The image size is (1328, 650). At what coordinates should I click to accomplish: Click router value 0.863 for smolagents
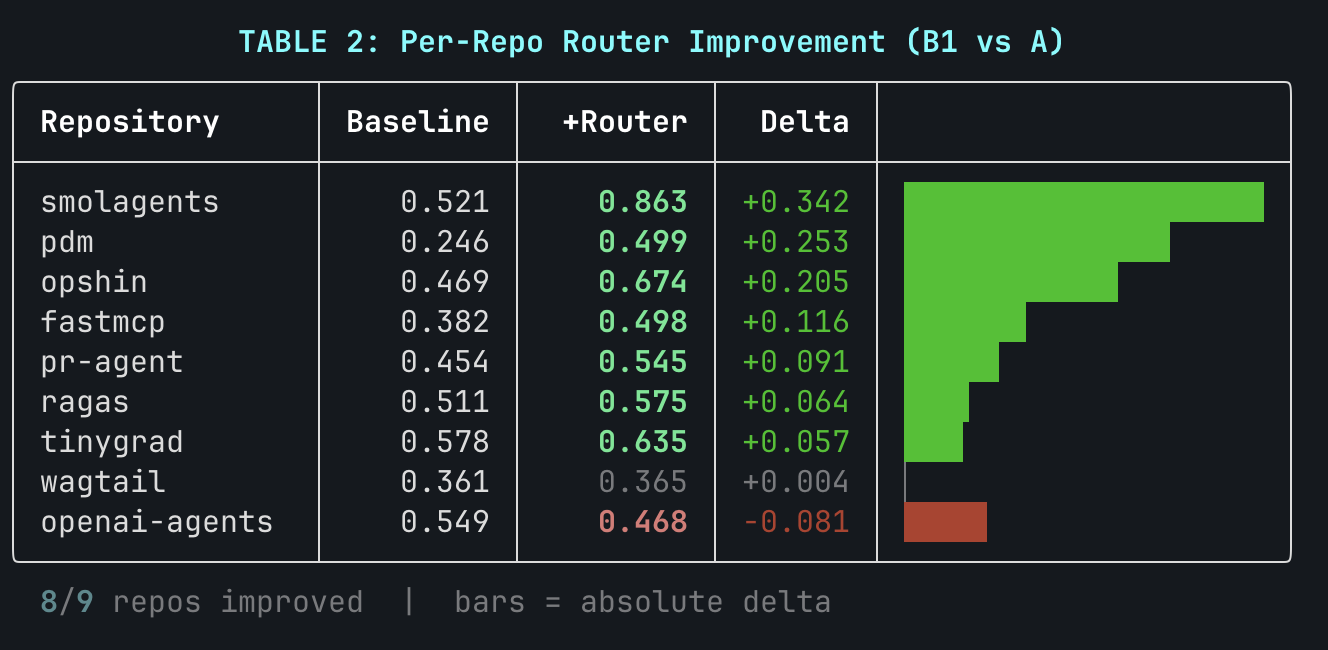[x=643, y=202]
